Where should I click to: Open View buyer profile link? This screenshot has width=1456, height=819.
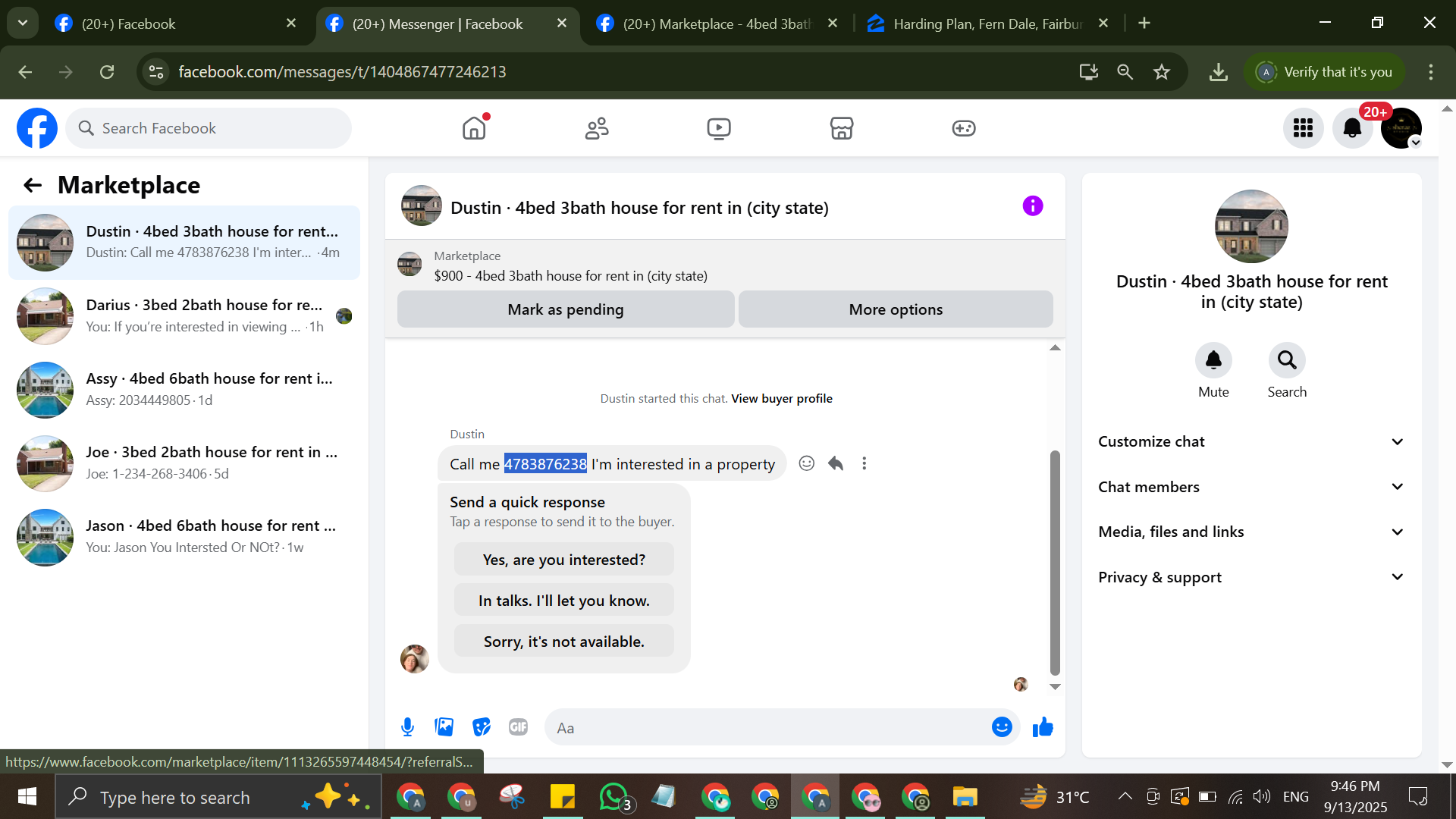[x=782, y=399]
